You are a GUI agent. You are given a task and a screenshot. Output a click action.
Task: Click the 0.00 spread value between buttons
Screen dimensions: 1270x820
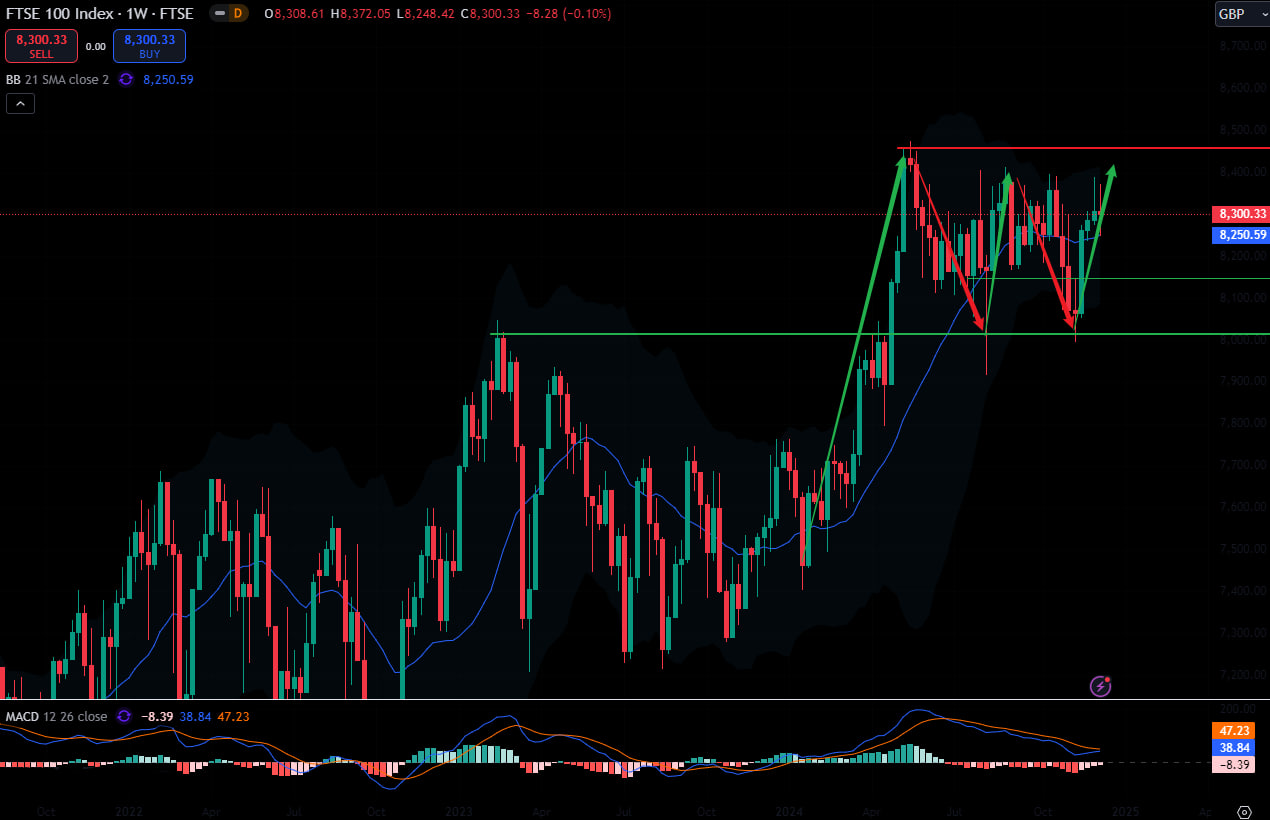[x=96, y=46]
